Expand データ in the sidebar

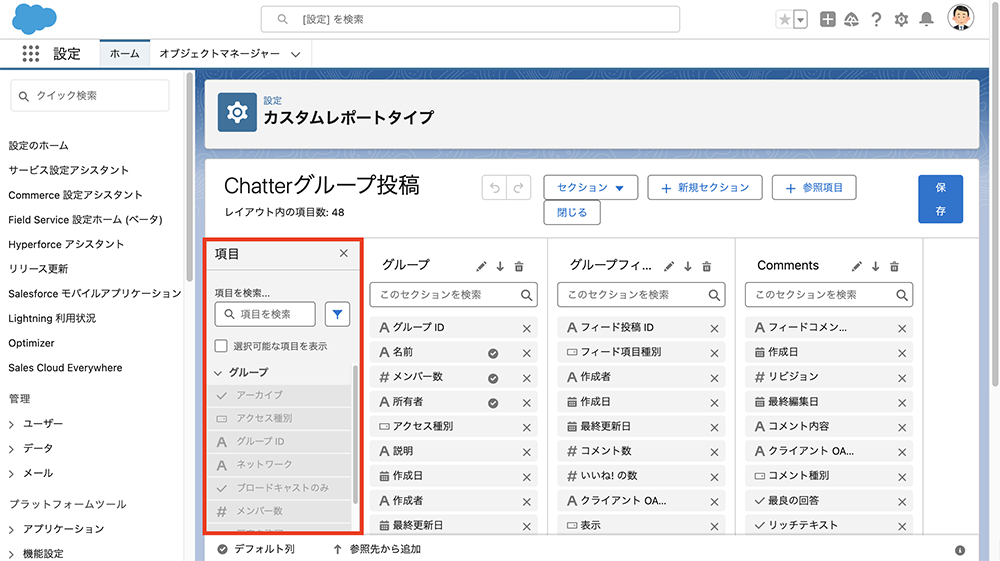(x=11, y=449)
